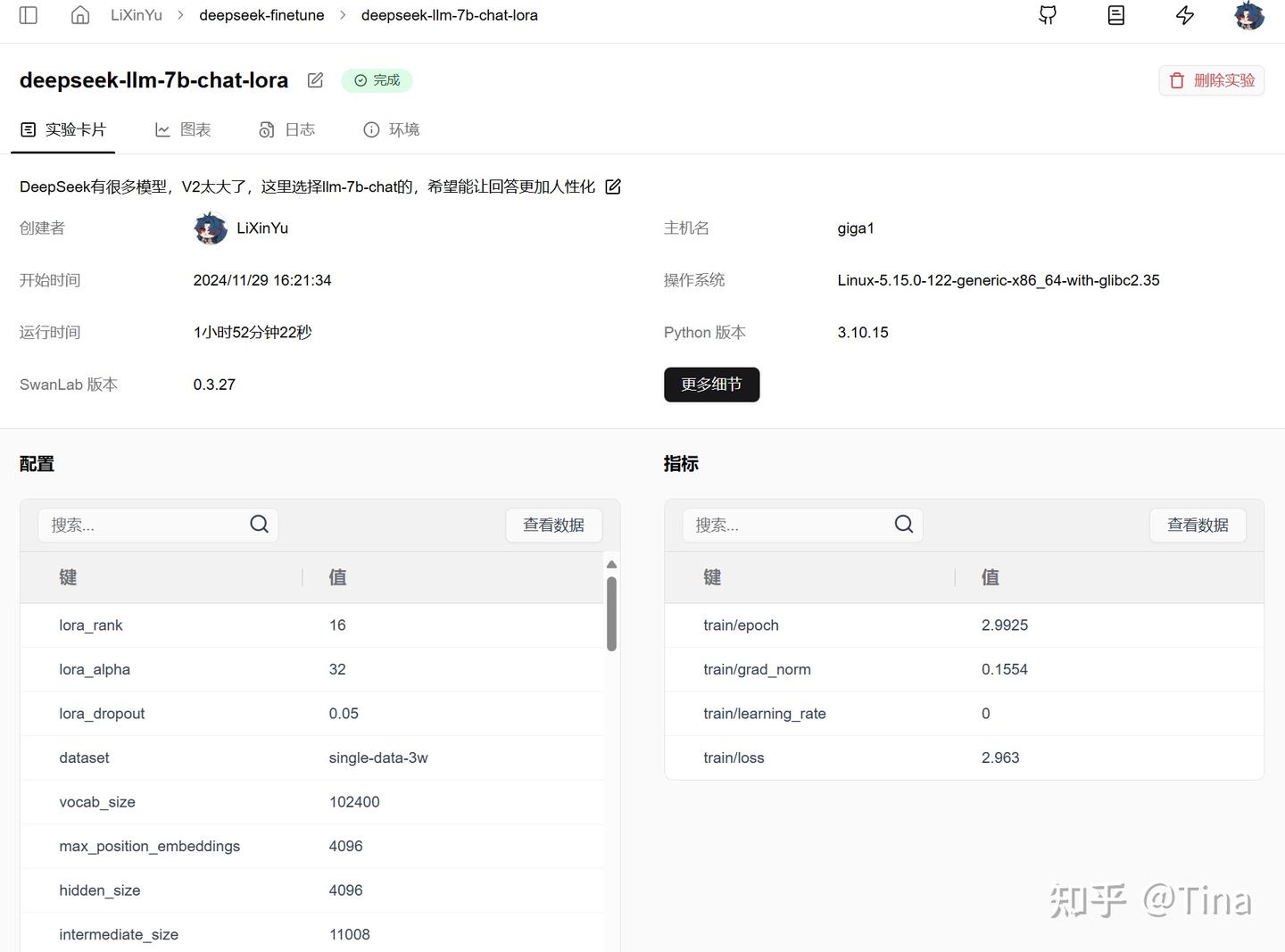Image resolution: width=1285 pixels, height=952 pixels.
Task: Click start time 2024/11/29 16:21:34
Action: pyautogui.click(x=262, y=280)
